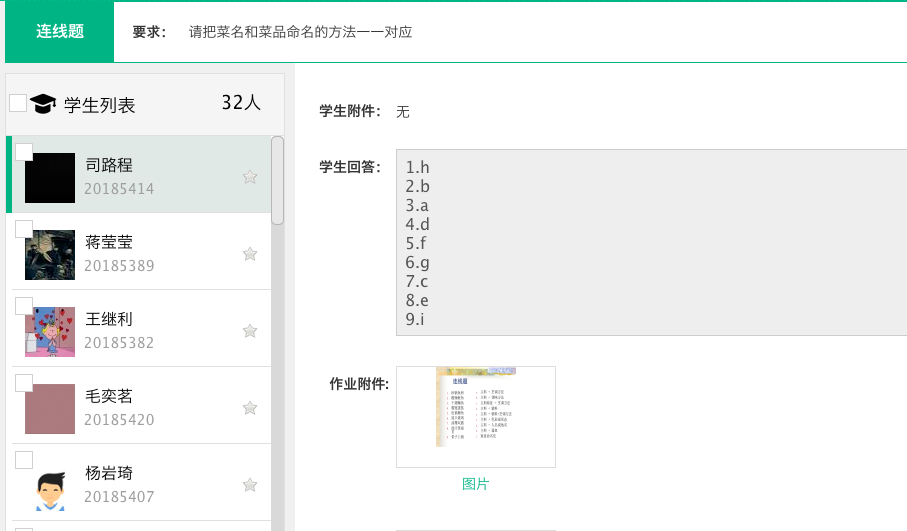The width and height of the screenshot is (907, 531).
Task: Open 杨岩琦's cartoon avatar
Action: tap(50, 487)
